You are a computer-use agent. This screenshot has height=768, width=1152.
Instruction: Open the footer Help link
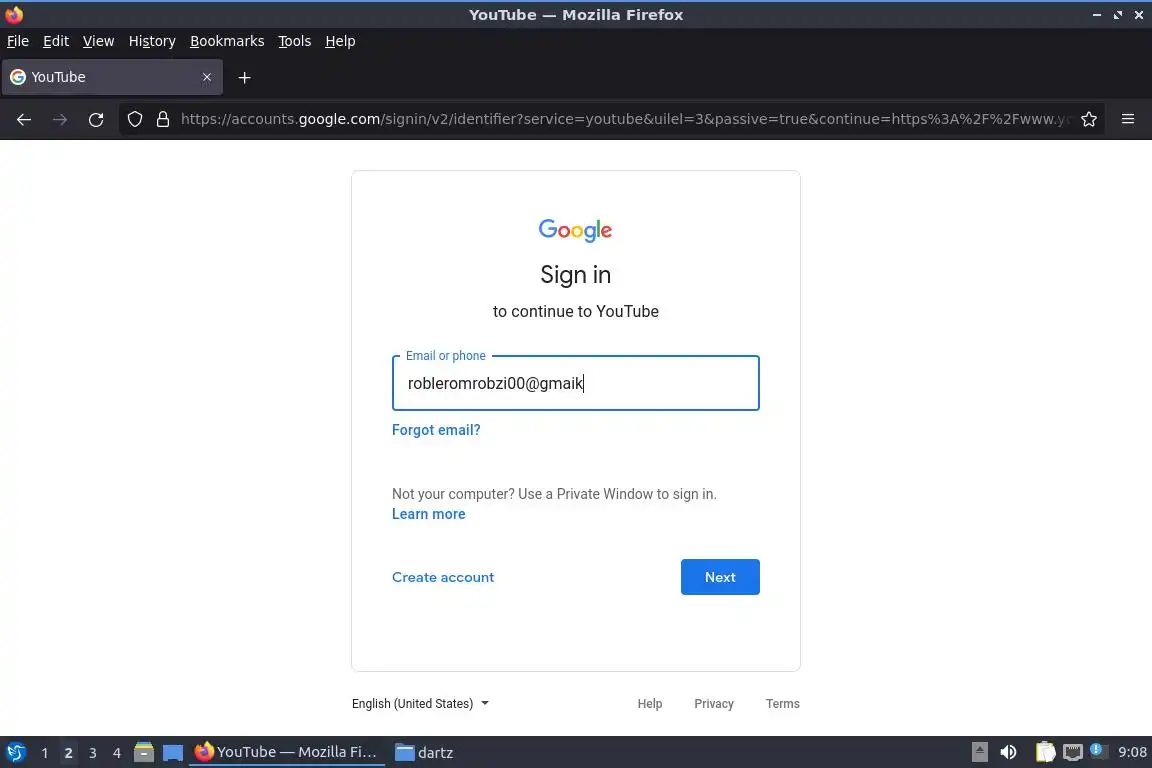point(649,703)
